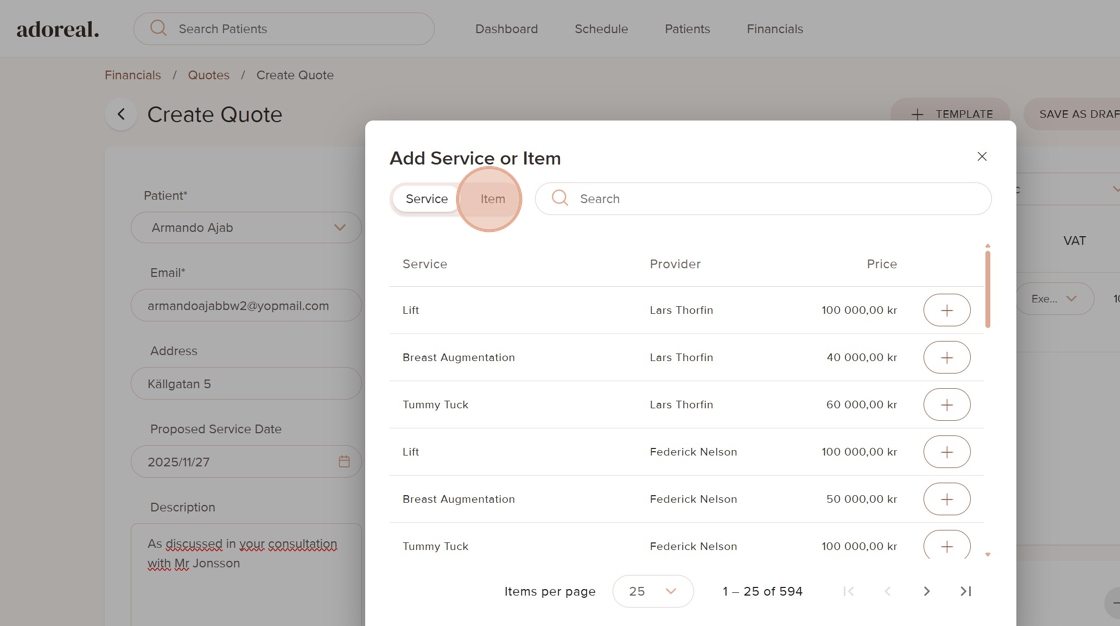Click the service list vertical scrollbar
1120x626 pixels.
(988, 289)
